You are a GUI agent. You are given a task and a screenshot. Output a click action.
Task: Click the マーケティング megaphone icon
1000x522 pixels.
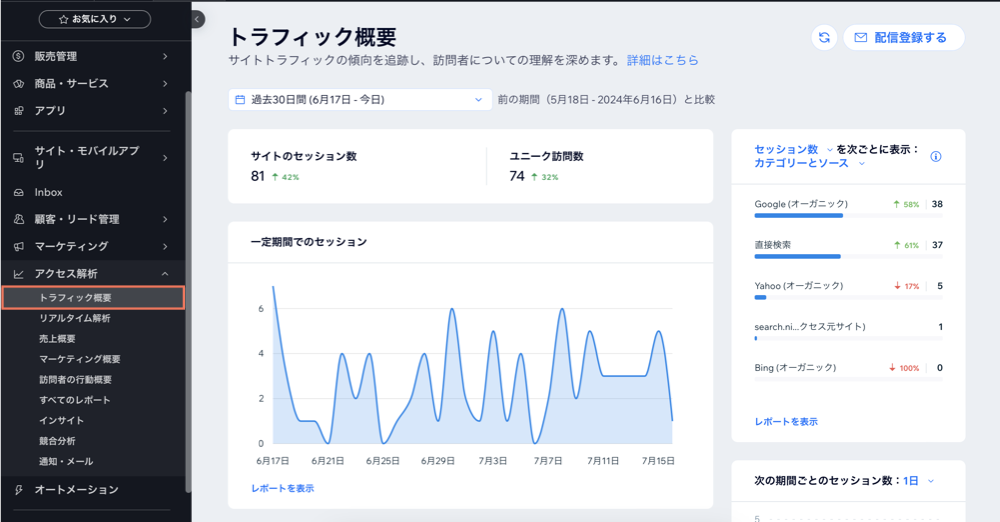click(18, 246)
